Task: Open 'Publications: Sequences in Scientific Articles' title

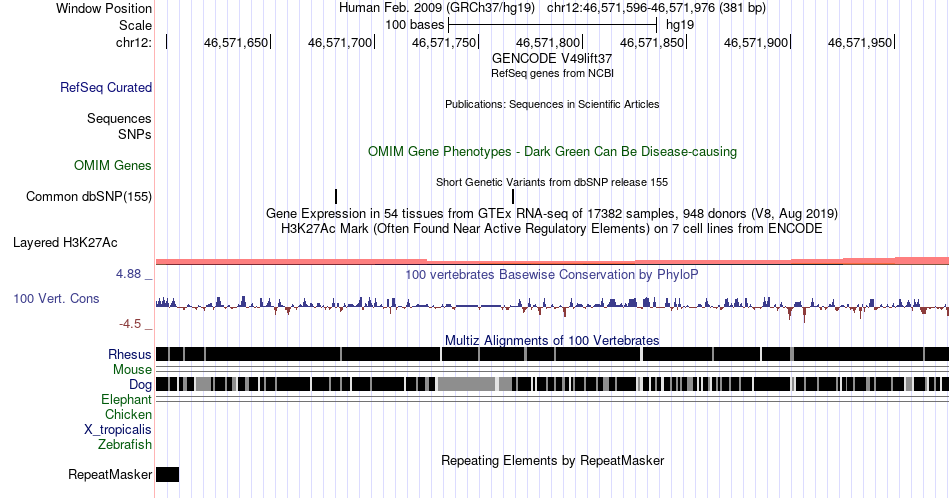Action: tap(552, 104)
